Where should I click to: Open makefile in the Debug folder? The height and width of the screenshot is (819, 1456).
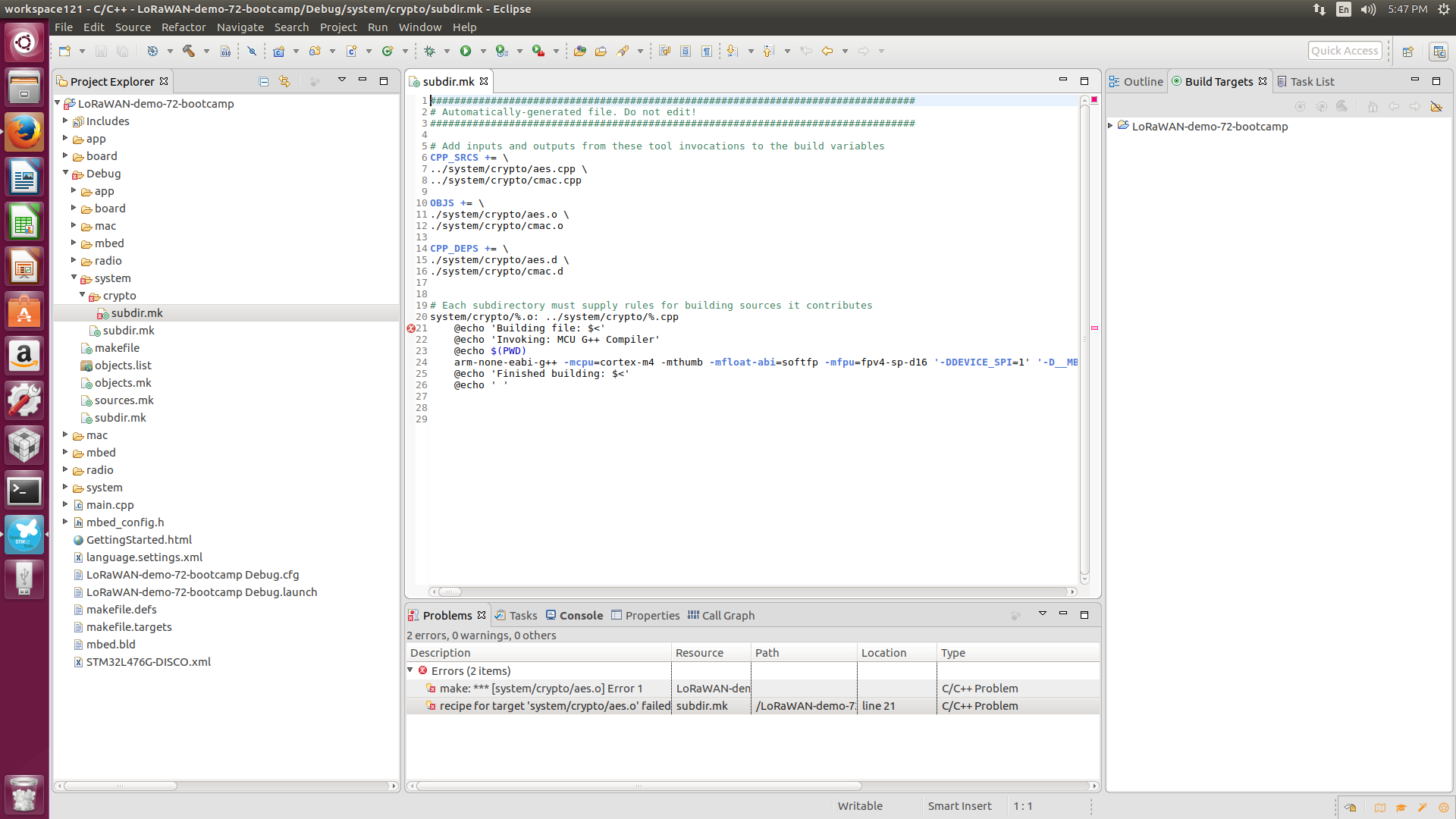(x=117, y=347)
